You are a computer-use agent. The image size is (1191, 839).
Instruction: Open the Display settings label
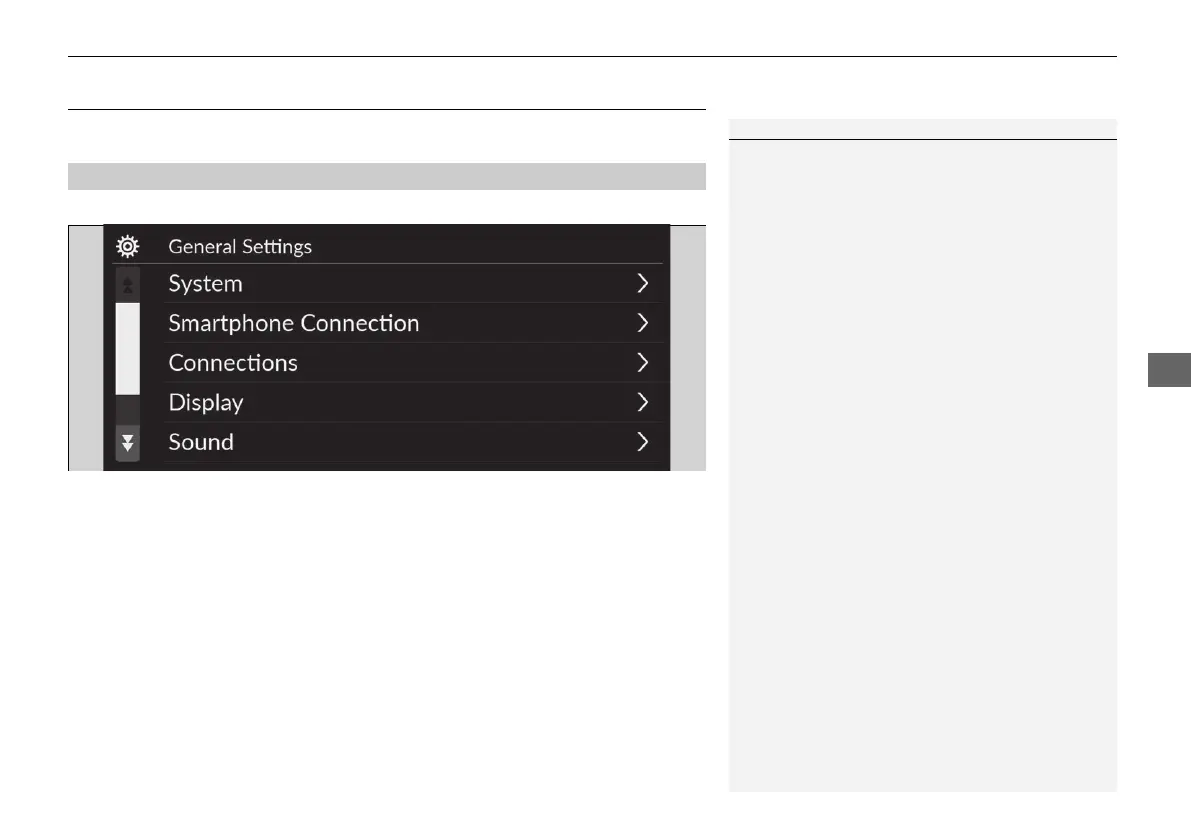pyautogui.click(x=206, y=402)
